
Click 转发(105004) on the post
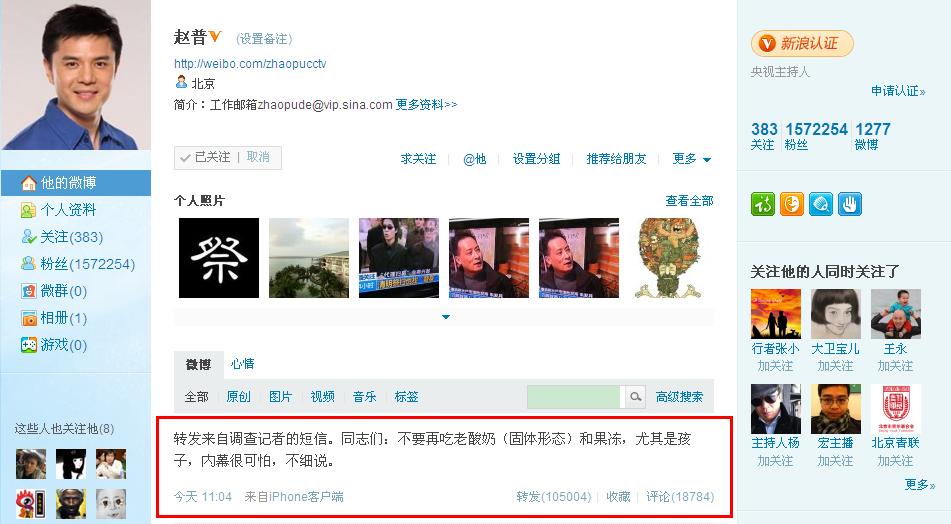(x=553, y=497)
